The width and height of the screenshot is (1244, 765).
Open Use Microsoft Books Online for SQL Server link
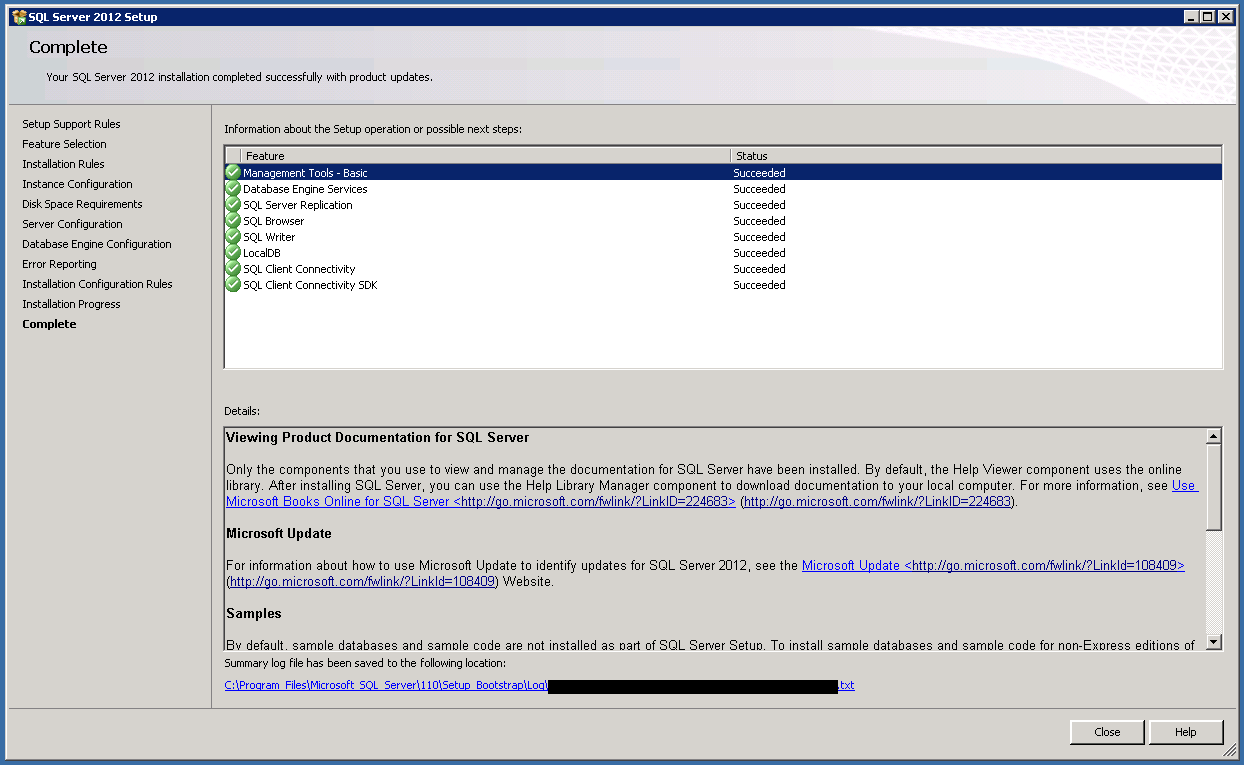point(481,501)
